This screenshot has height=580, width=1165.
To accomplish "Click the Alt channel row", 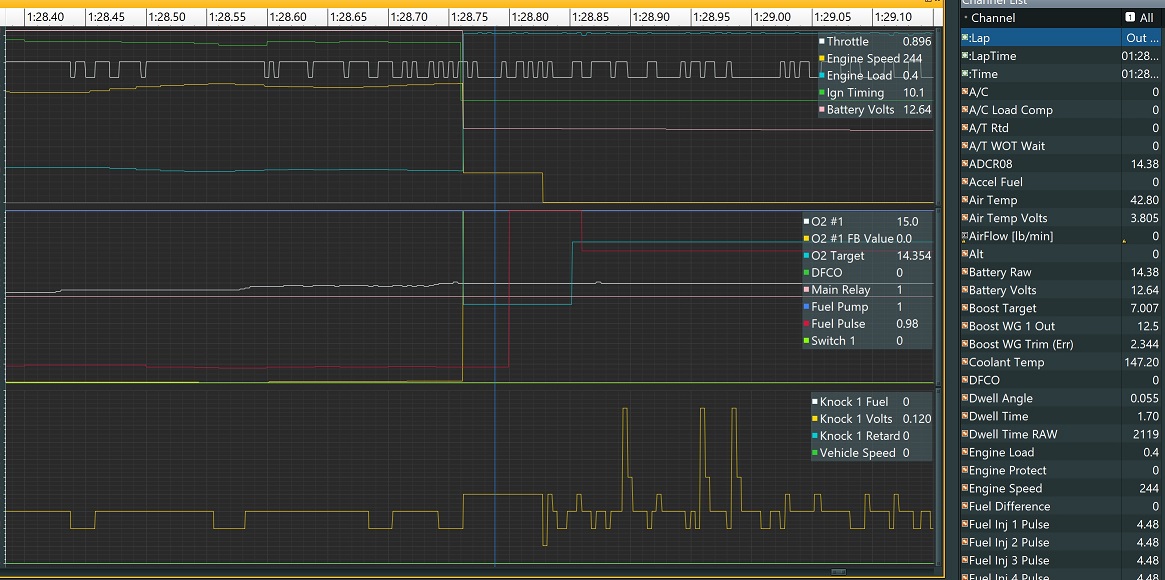I will 1062,254.
